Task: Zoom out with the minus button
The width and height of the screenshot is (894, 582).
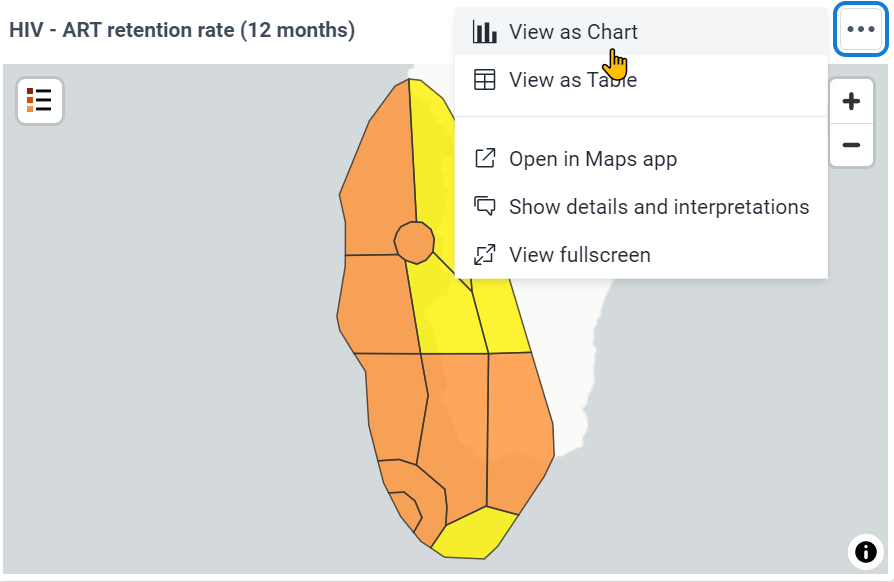Action: (x=851, y=145)
